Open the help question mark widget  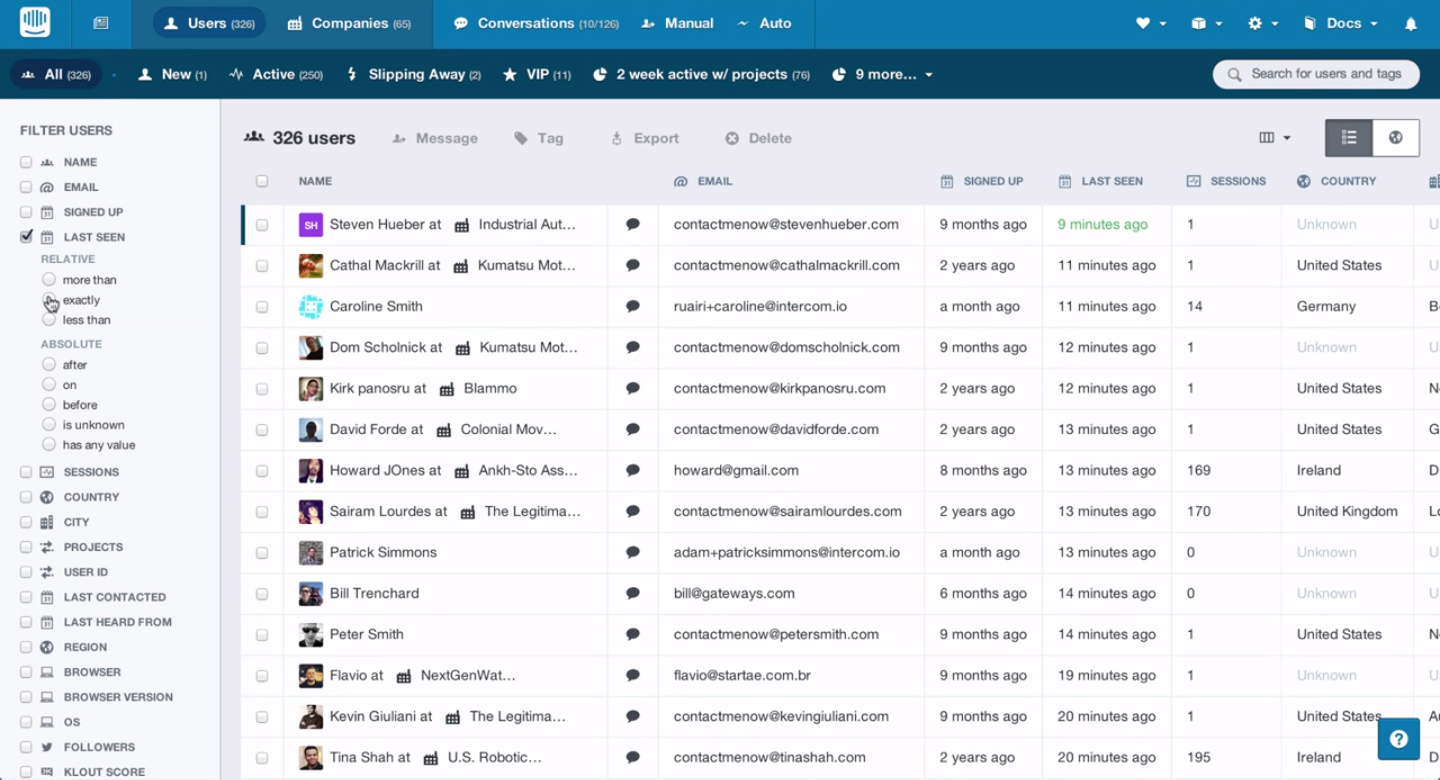(1398, 739)
